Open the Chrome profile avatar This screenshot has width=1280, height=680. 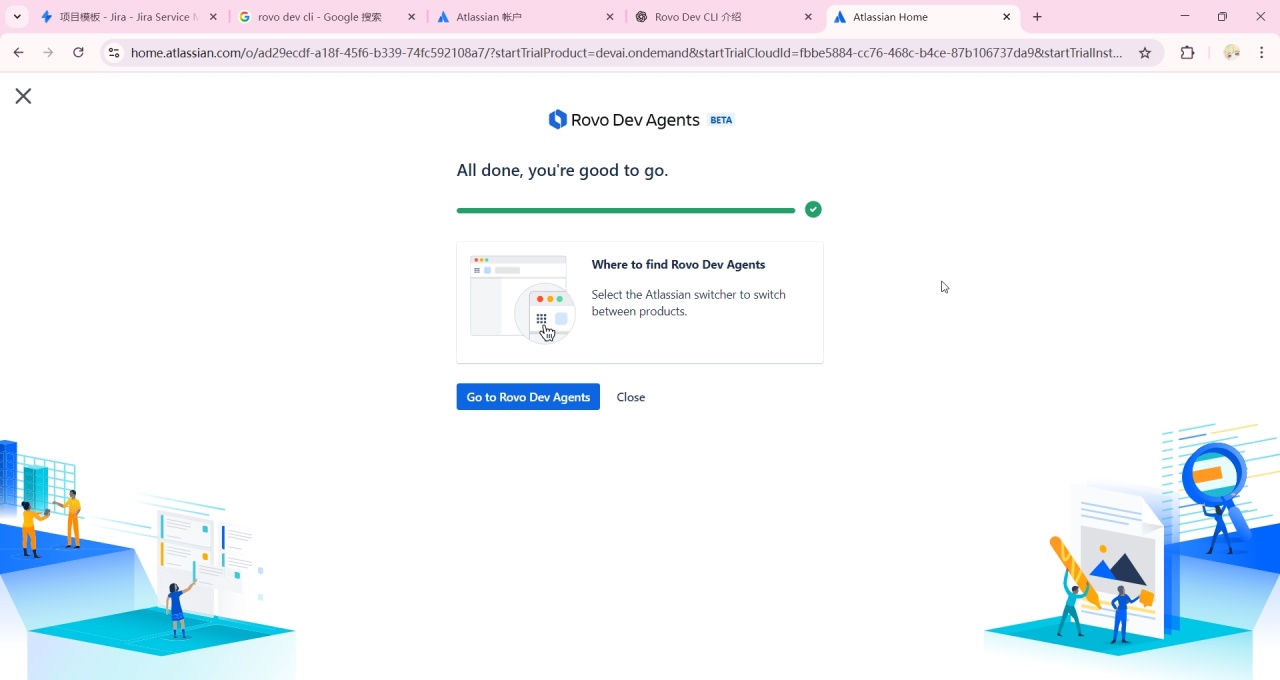click(x=1232, y=53)
